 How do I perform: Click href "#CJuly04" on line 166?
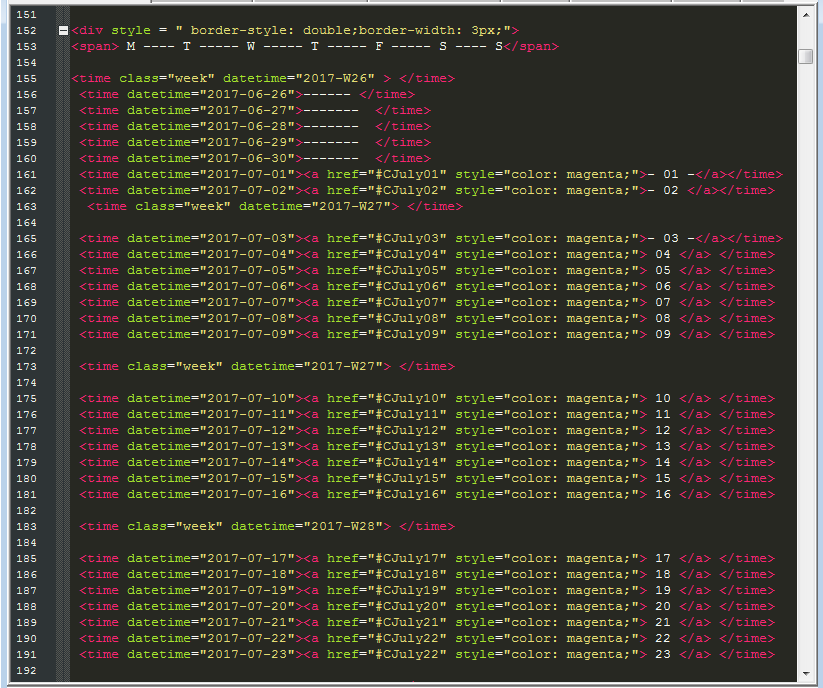pos(407,255)
